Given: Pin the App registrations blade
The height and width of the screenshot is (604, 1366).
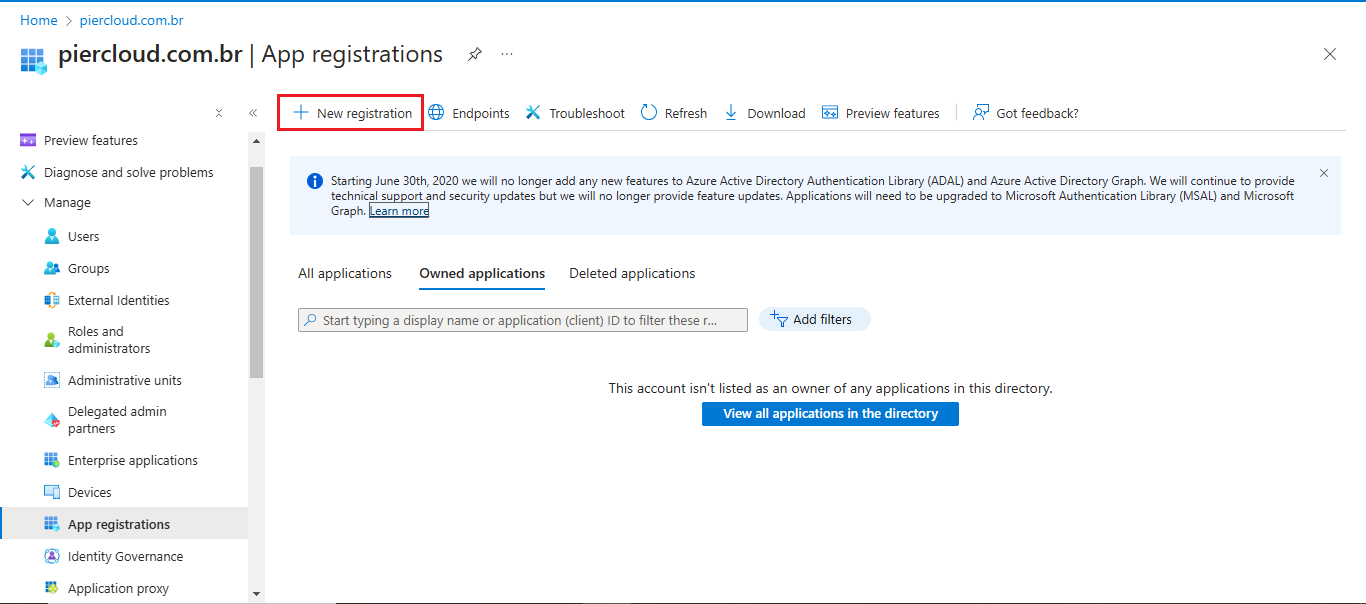Looking at the screenshot, I should (475, 54).
